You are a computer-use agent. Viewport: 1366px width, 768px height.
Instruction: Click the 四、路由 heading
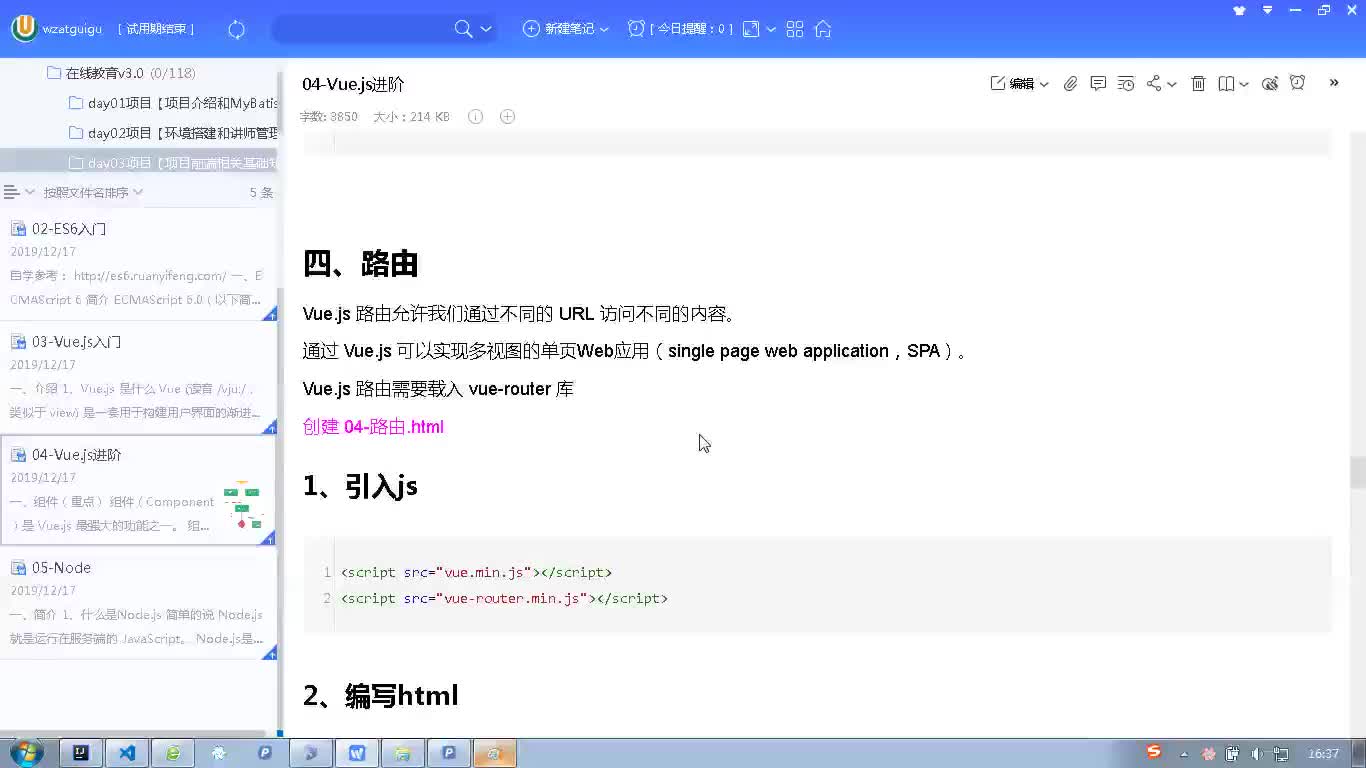click(360, 264)
